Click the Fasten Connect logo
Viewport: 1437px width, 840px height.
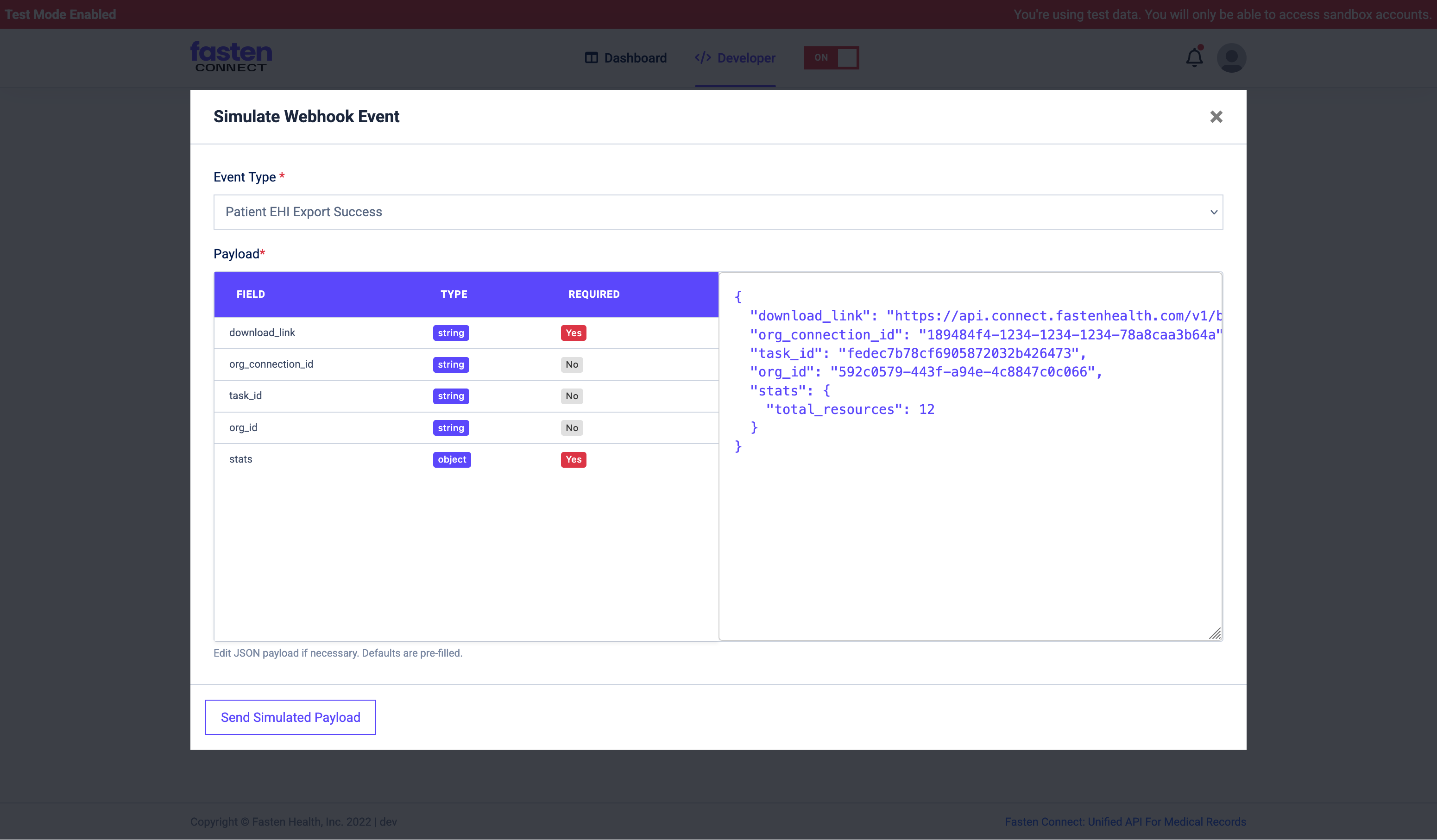coord(230,56)
